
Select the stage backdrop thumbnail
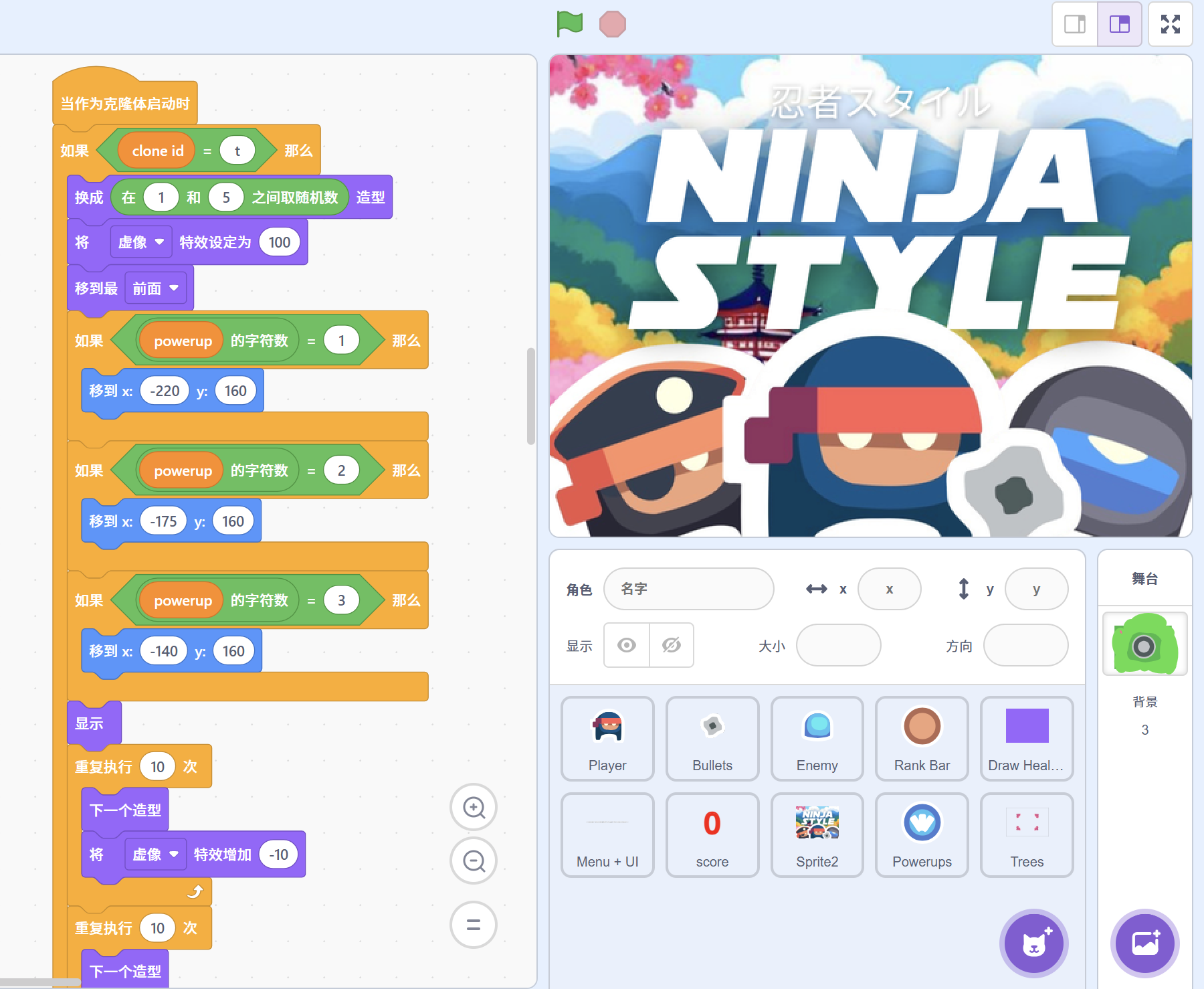1144,644
